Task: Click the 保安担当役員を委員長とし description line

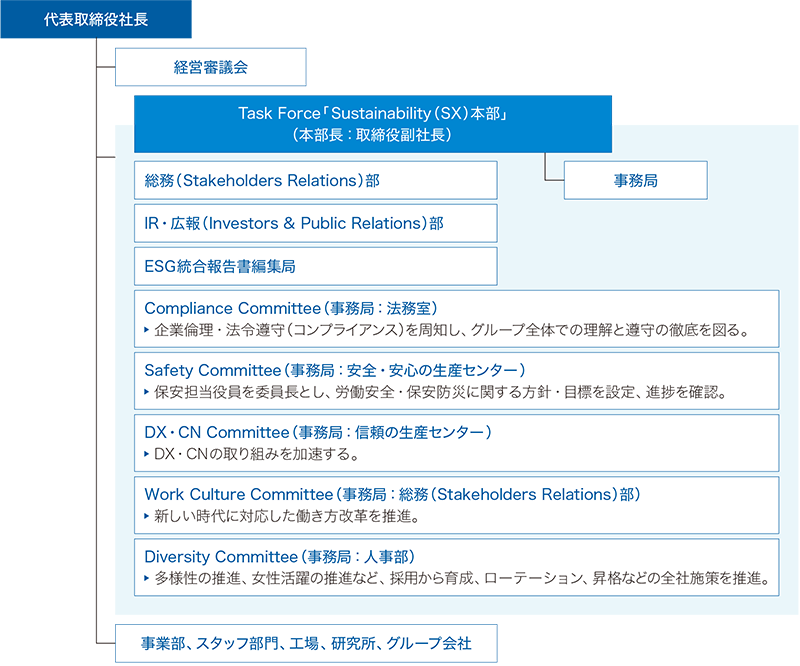Action: pyautogui.click(x=440, y=392)
